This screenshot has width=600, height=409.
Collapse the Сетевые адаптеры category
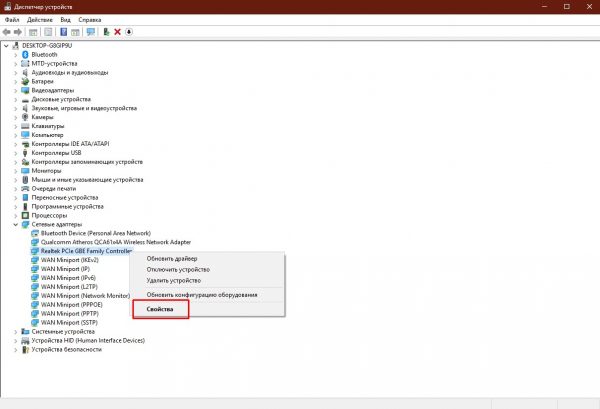16,224
